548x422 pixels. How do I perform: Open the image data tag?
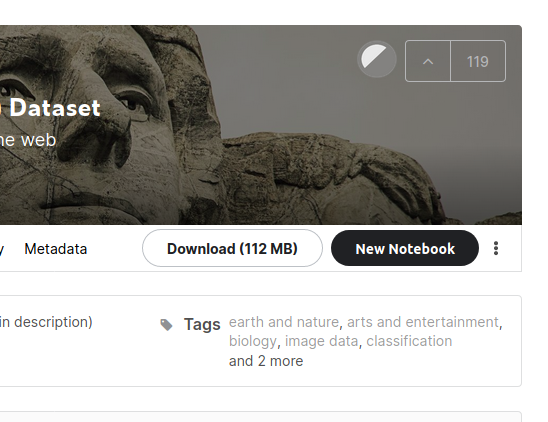321,341
